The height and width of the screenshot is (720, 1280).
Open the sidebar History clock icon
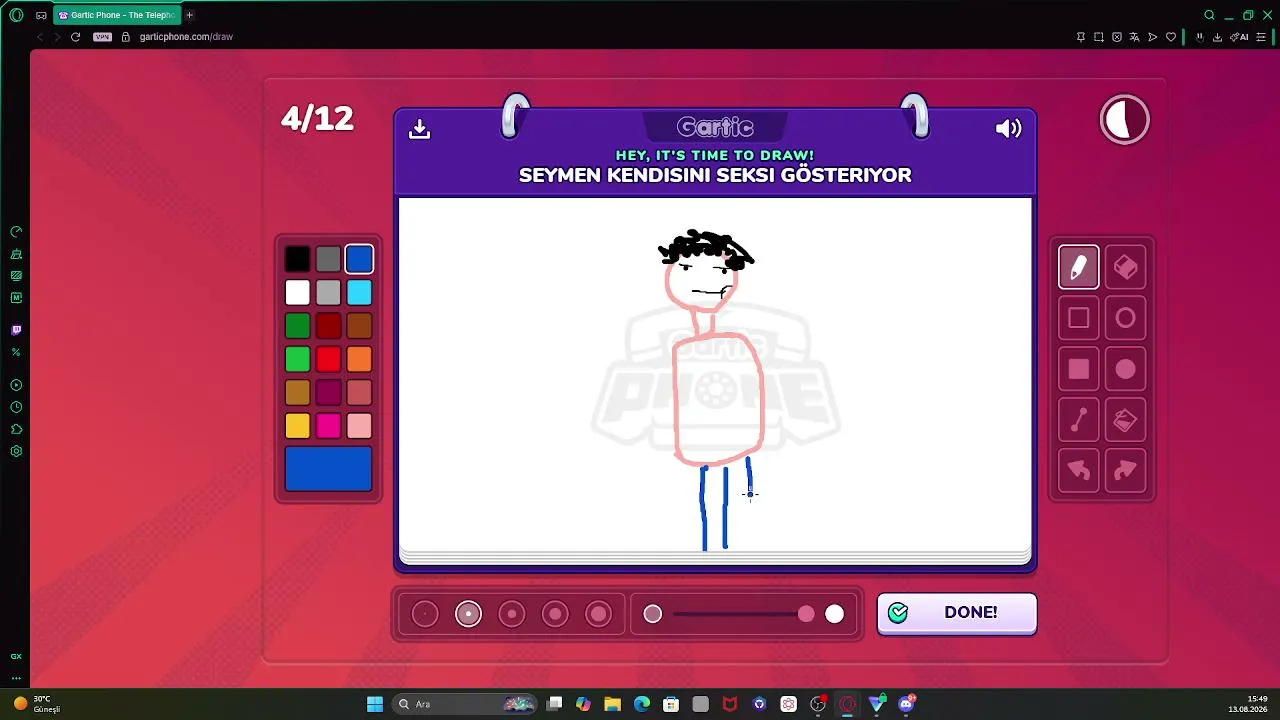[x=16, y=407]
